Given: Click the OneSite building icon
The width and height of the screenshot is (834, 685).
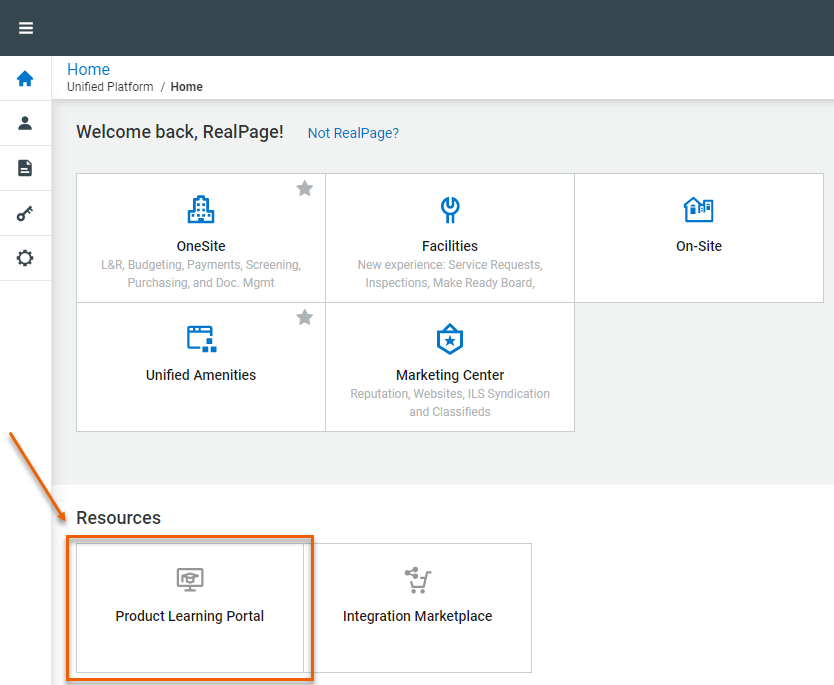Looking at the screenshot, I should [x=201, y=209].
